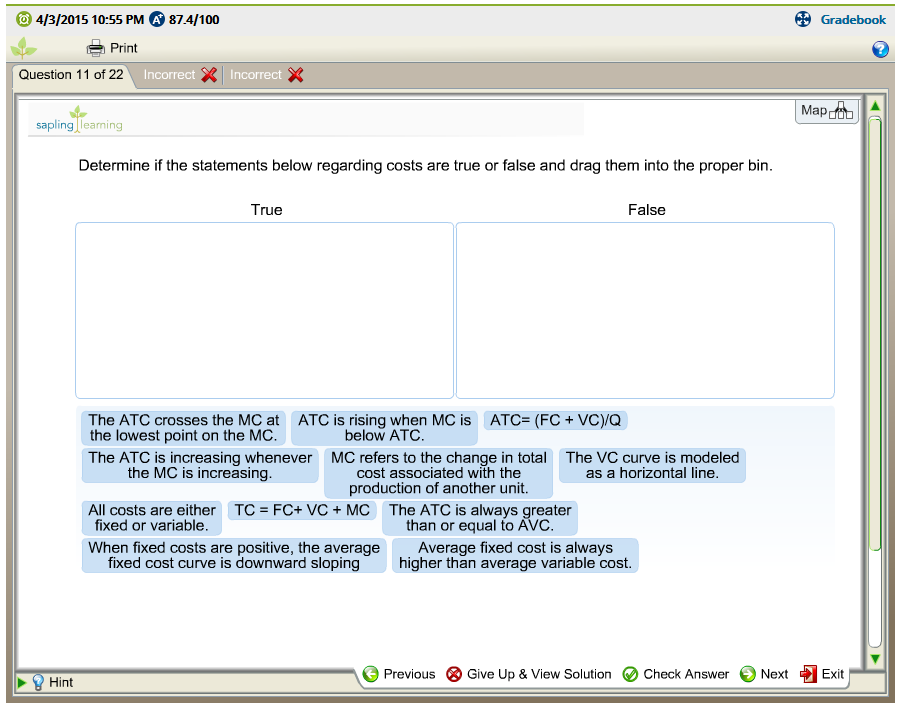Click the Give Up & View Solution button

pos(529,674)
